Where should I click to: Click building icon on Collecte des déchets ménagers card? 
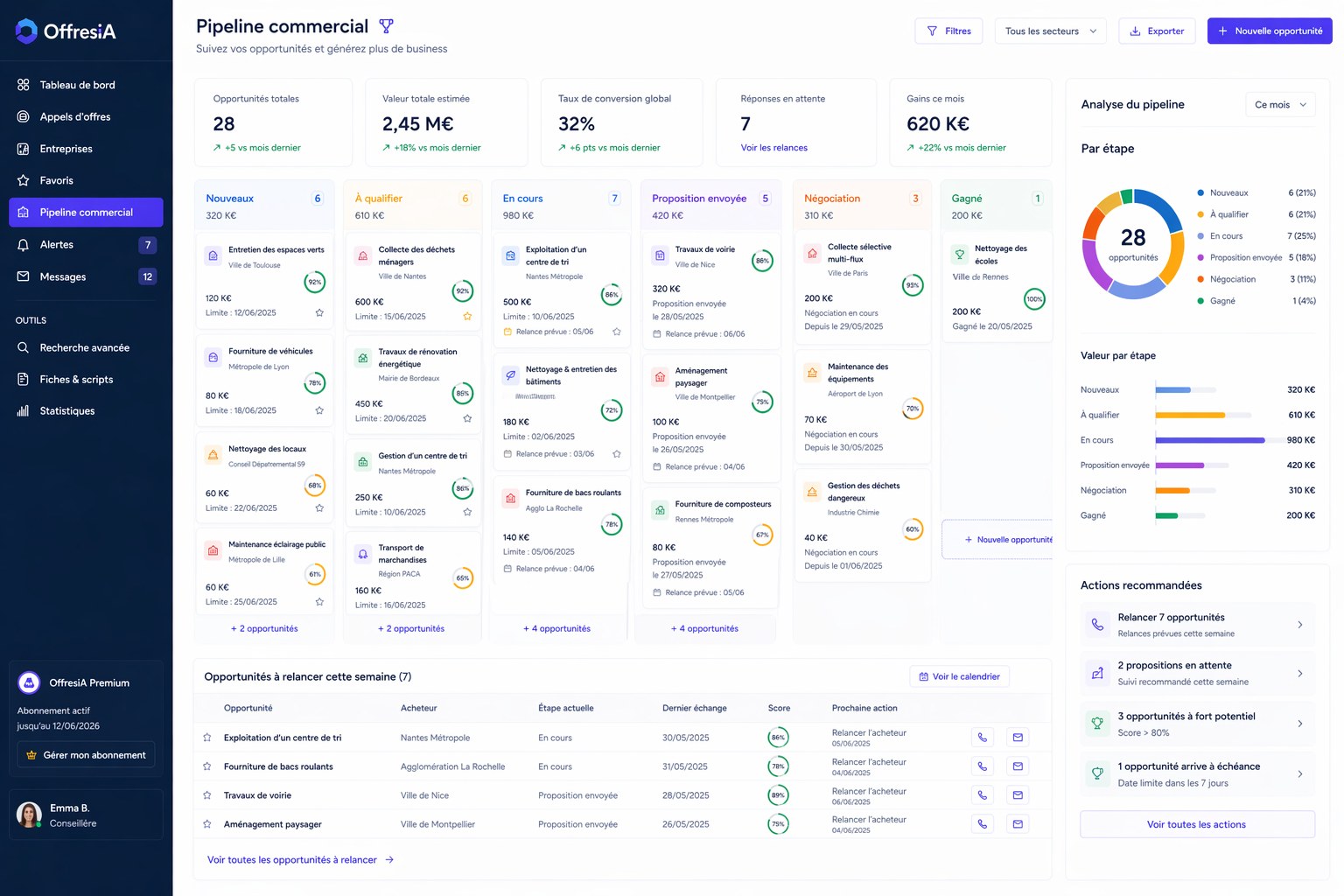(x=362, y=255)
